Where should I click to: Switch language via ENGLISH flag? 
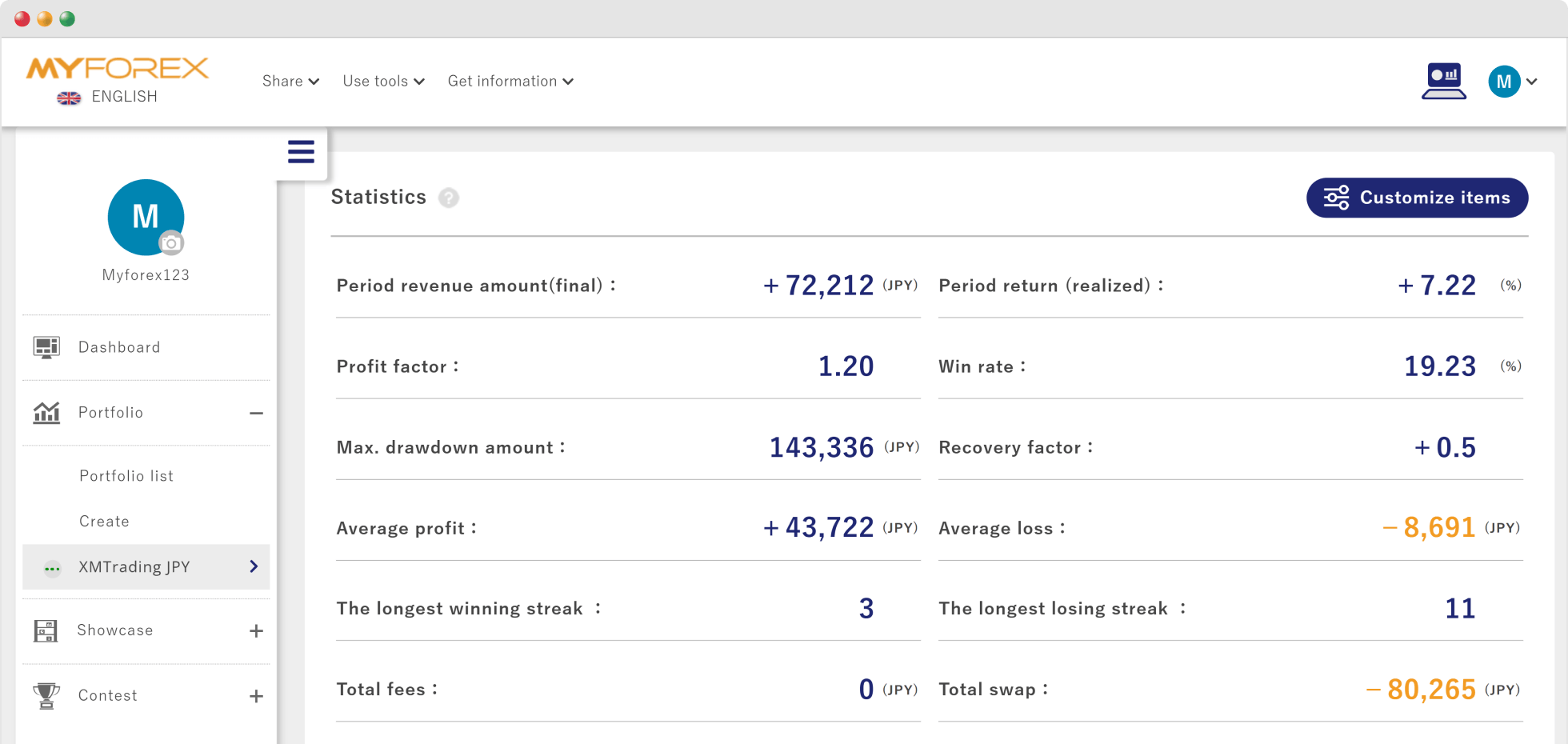[107, 97]
